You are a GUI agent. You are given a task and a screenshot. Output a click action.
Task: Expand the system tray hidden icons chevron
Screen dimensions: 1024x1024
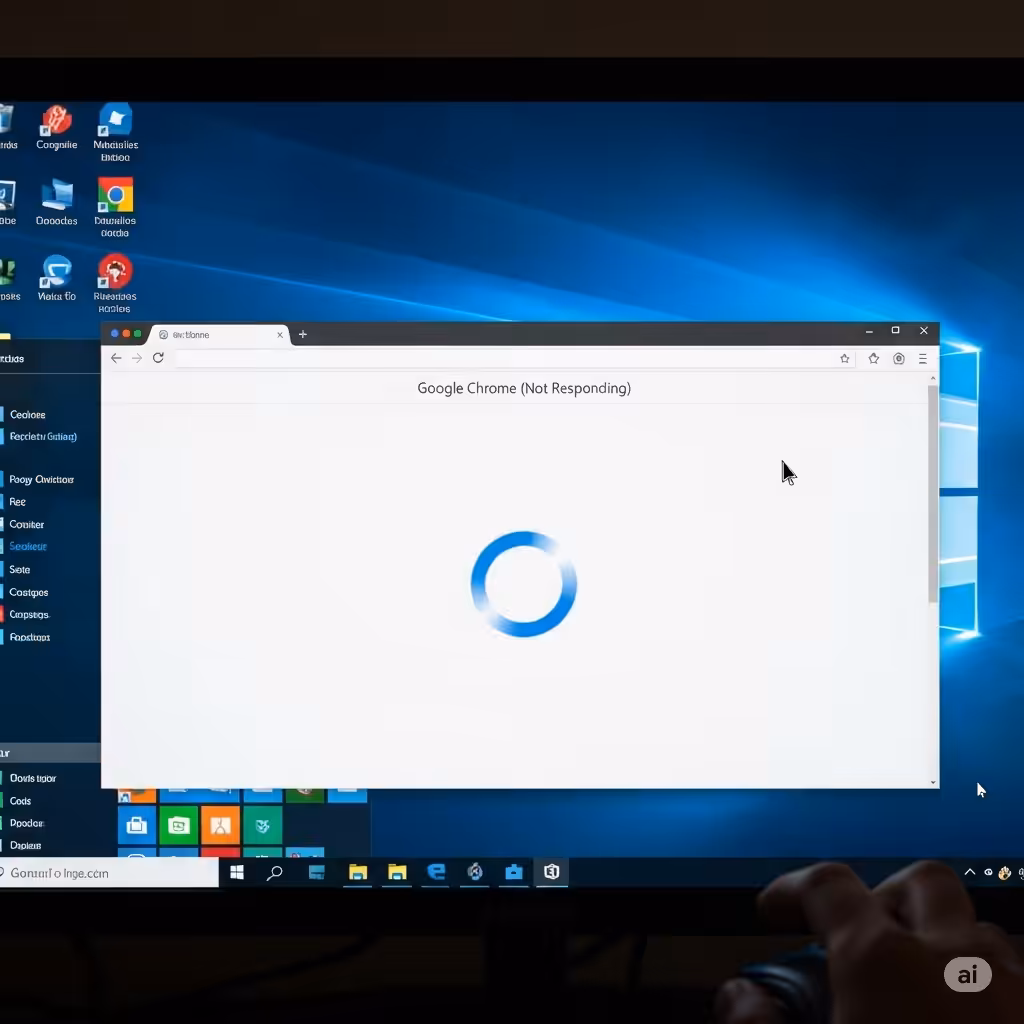coord(970,872)
